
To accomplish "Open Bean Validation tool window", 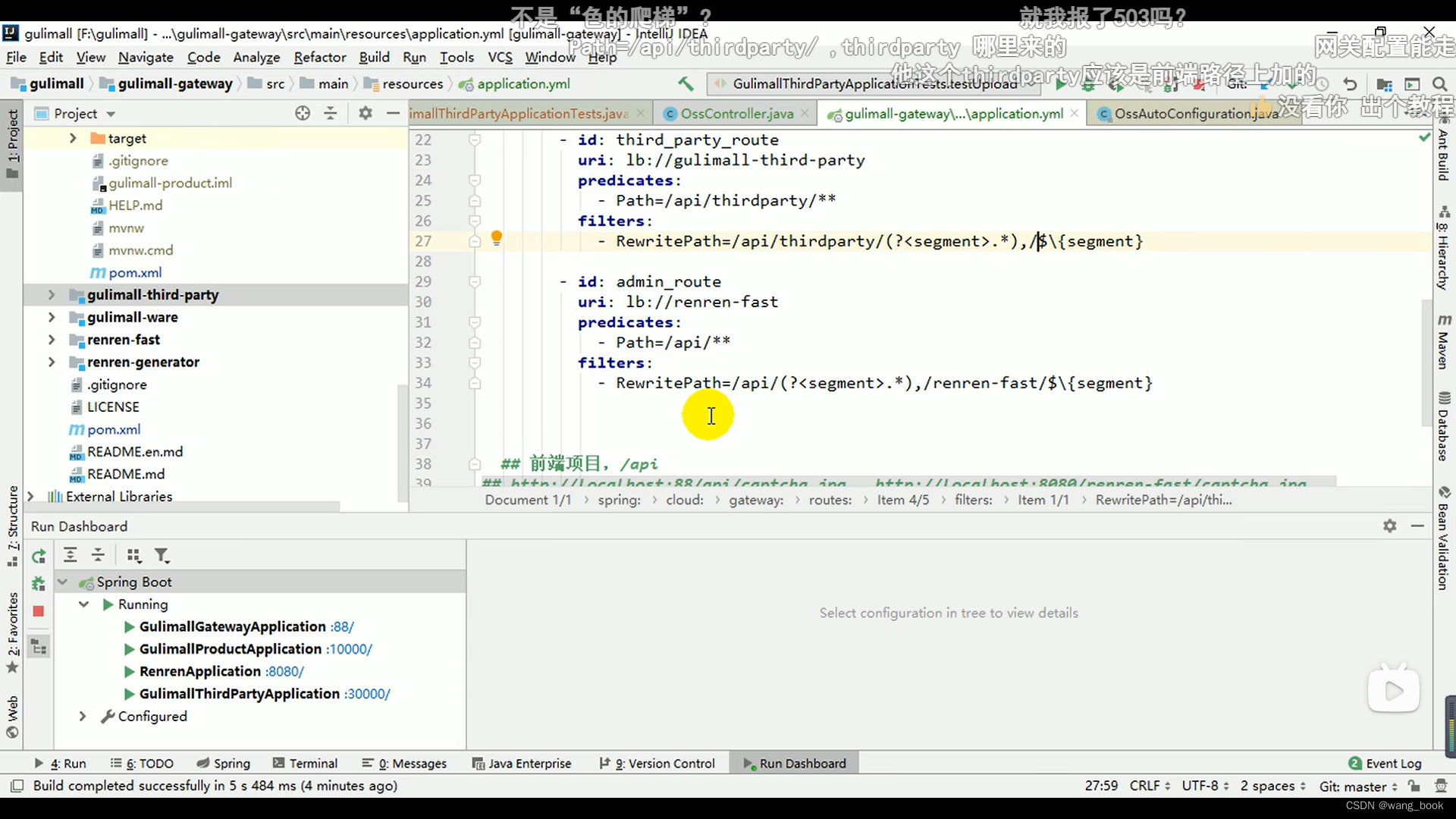I will tap(1444, 538).
